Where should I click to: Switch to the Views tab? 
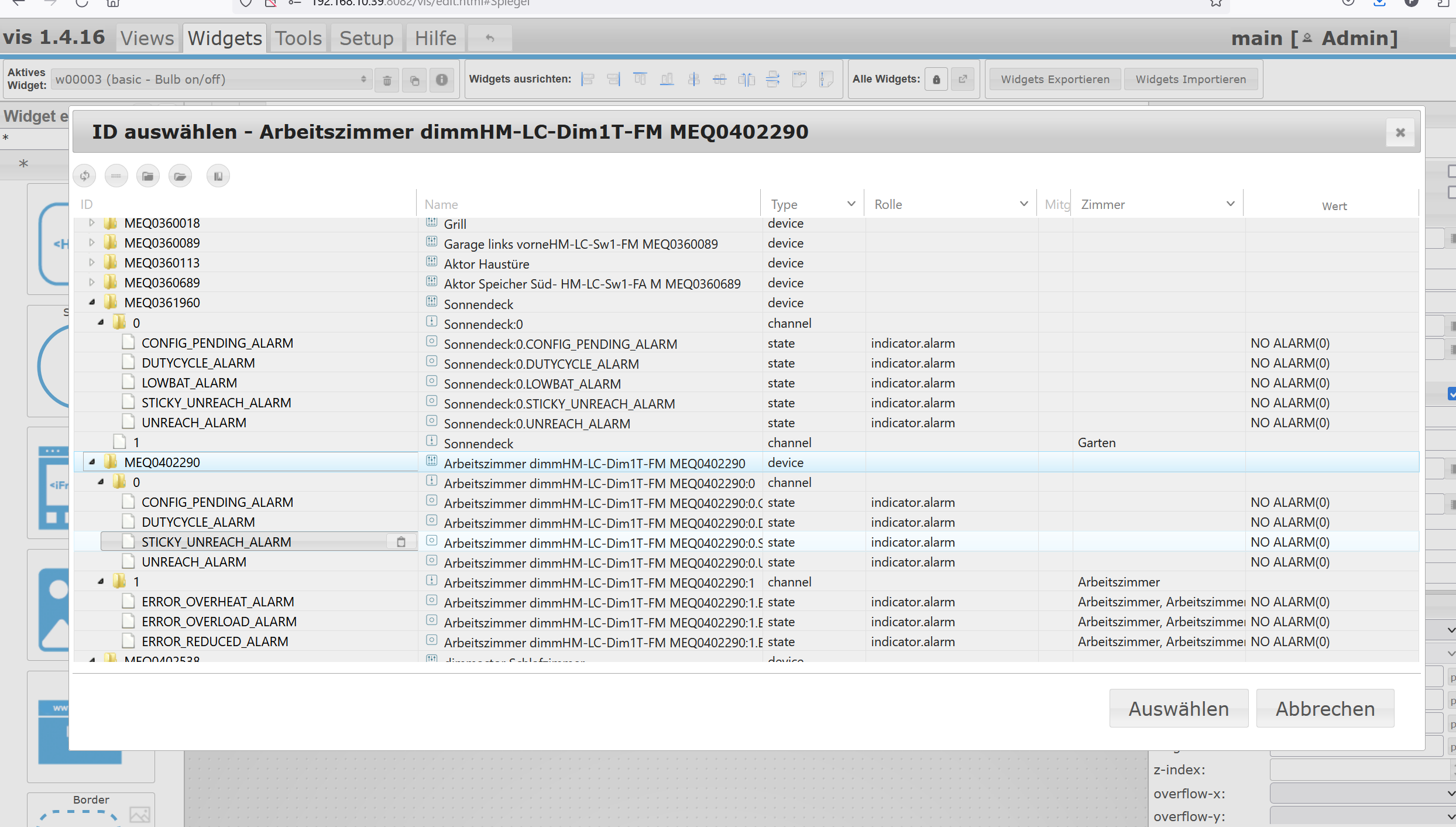tap(147, 38)
